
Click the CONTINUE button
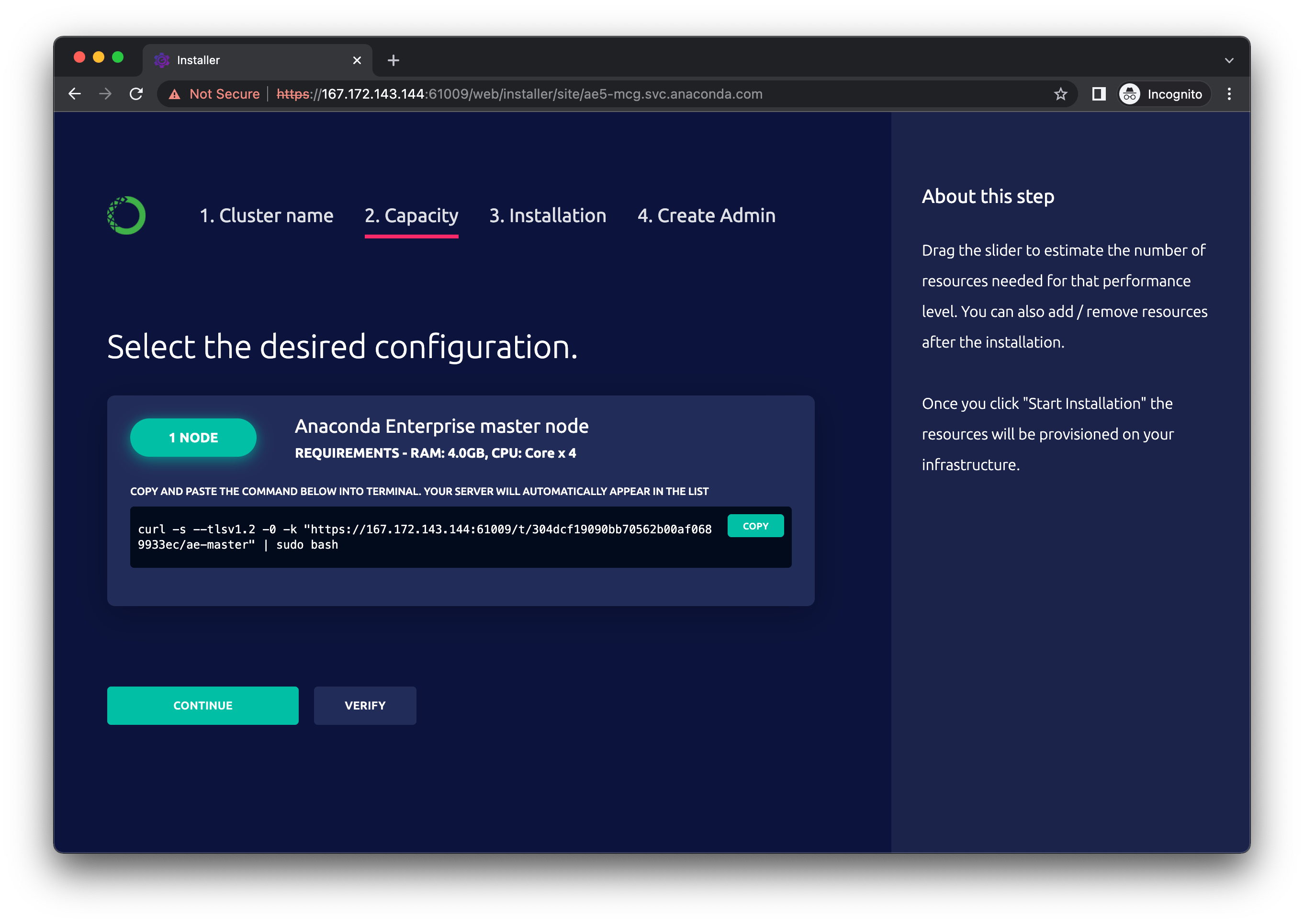(202, 706)
